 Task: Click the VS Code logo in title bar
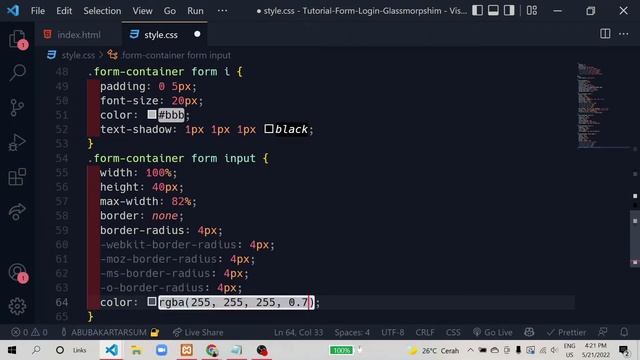(13, 10)
